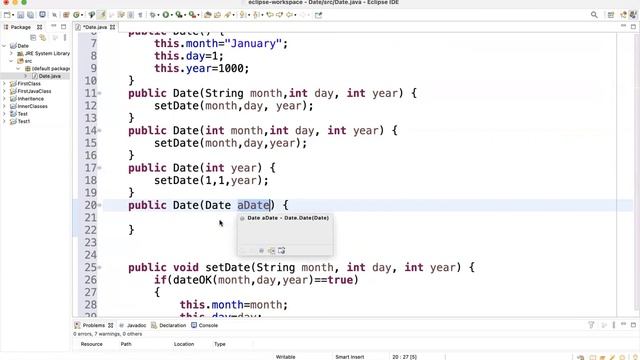
Task: Click line number 23 in gutter
Action: point(91,242)
